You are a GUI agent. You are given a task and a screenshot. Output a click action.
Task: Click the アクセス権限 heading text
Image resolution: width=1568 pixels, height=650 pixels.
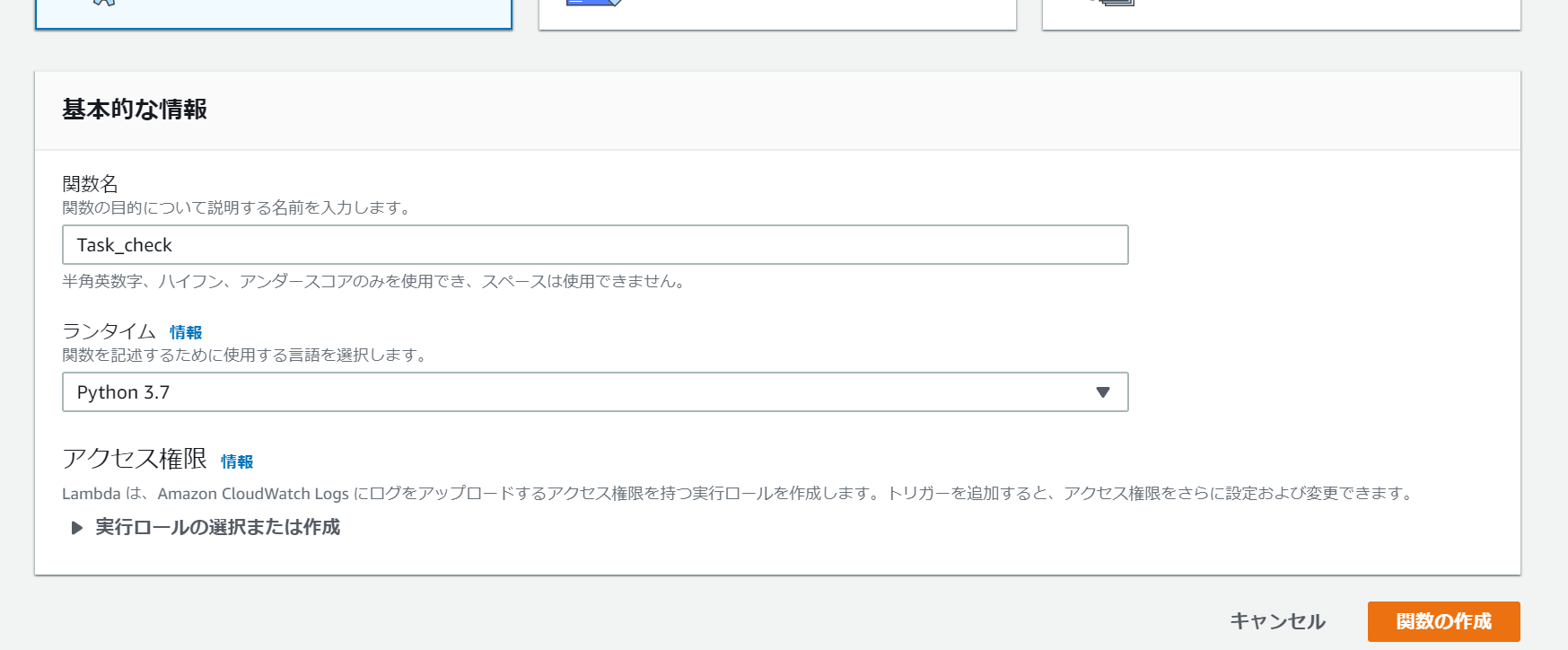135,459
